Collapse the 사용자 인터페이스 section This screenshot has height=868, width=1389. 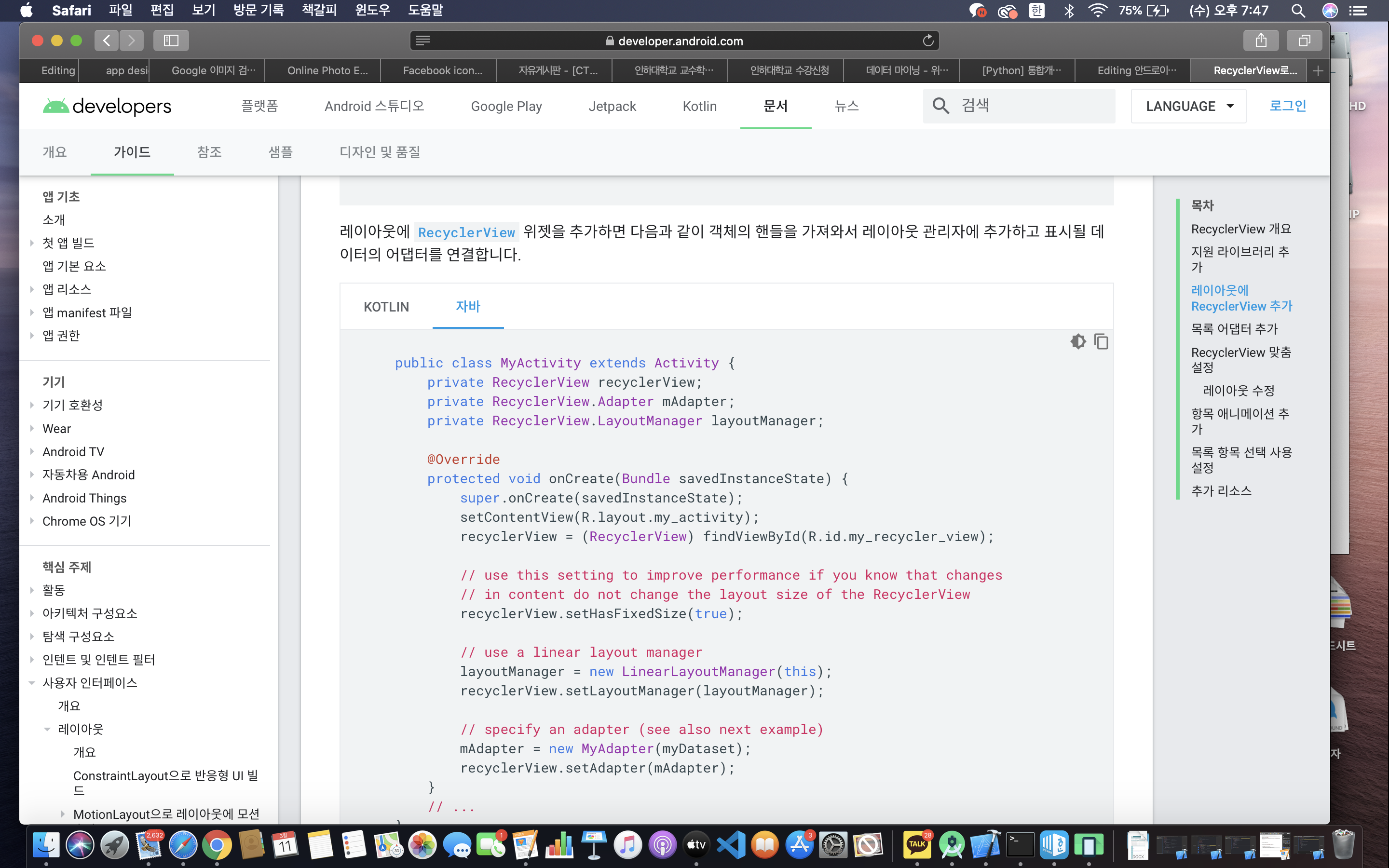(32, 682)
